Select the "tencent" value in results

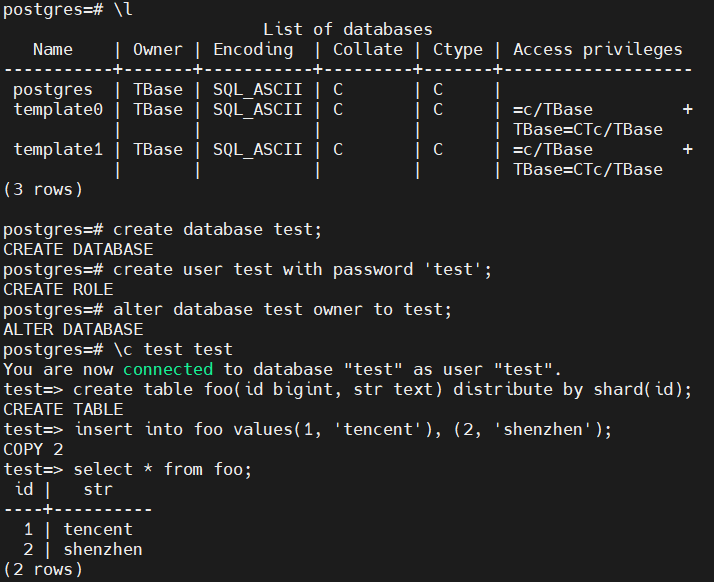(98, 529)
